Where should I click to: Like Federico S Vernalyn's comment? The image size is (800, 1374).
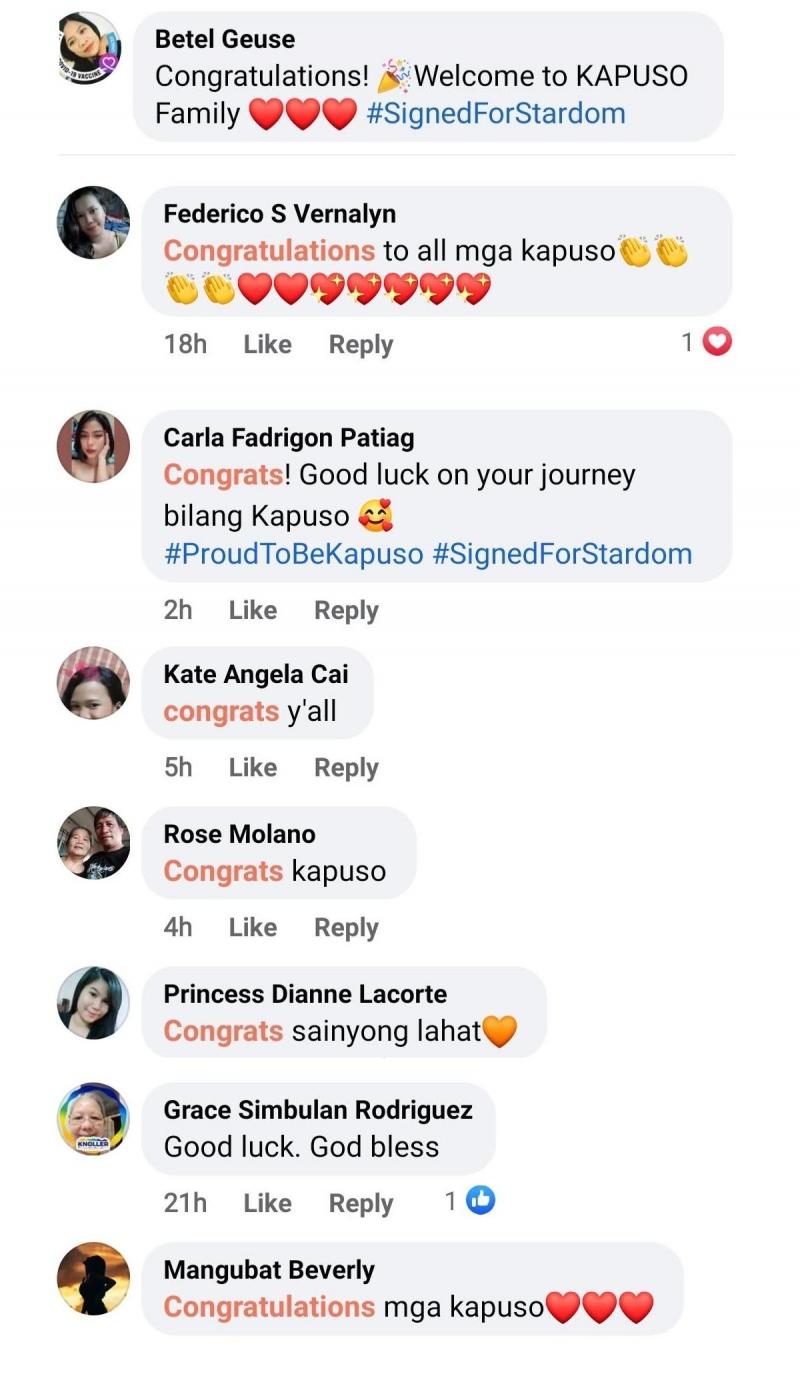coord(267,344)
